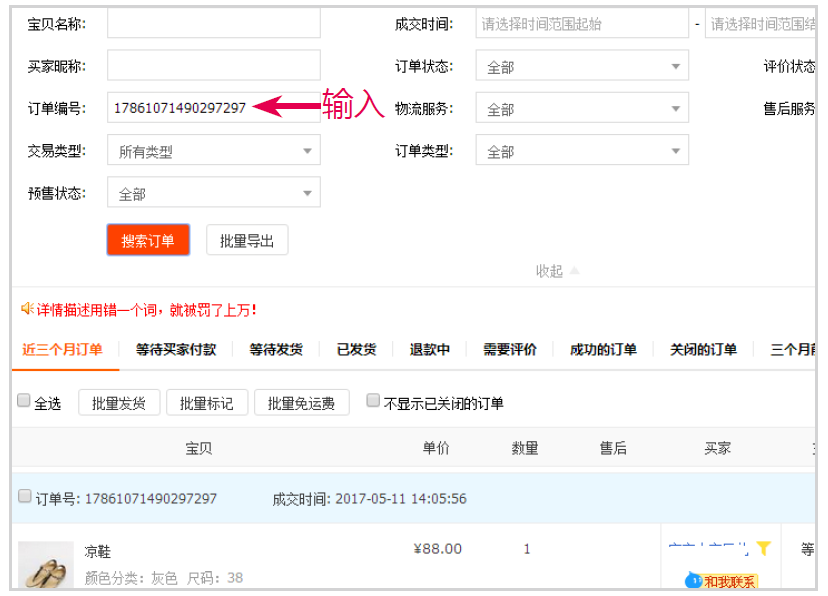The width and height of the screenshot is (828, 596).
Task: Click the 和我联系 chat icon
Action: click(721, 581)
